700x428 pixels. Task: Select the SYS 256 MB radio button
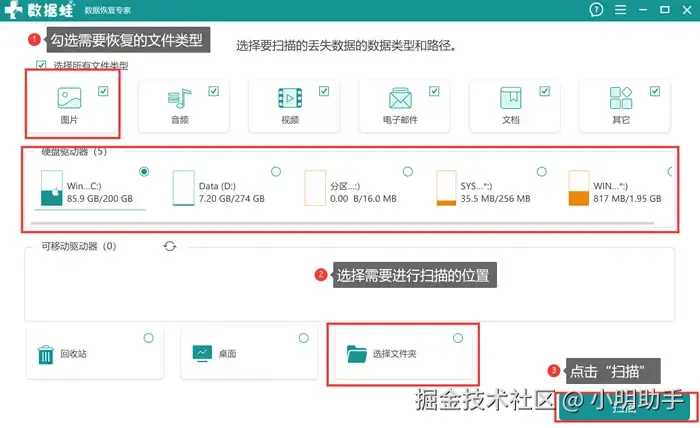(542, 171)
